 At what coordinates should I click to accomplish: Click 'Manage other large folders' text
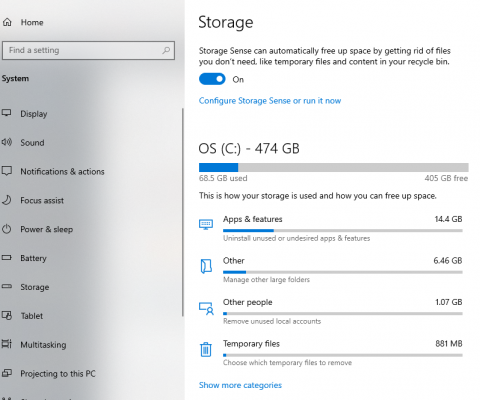click(x=266, y=280)
